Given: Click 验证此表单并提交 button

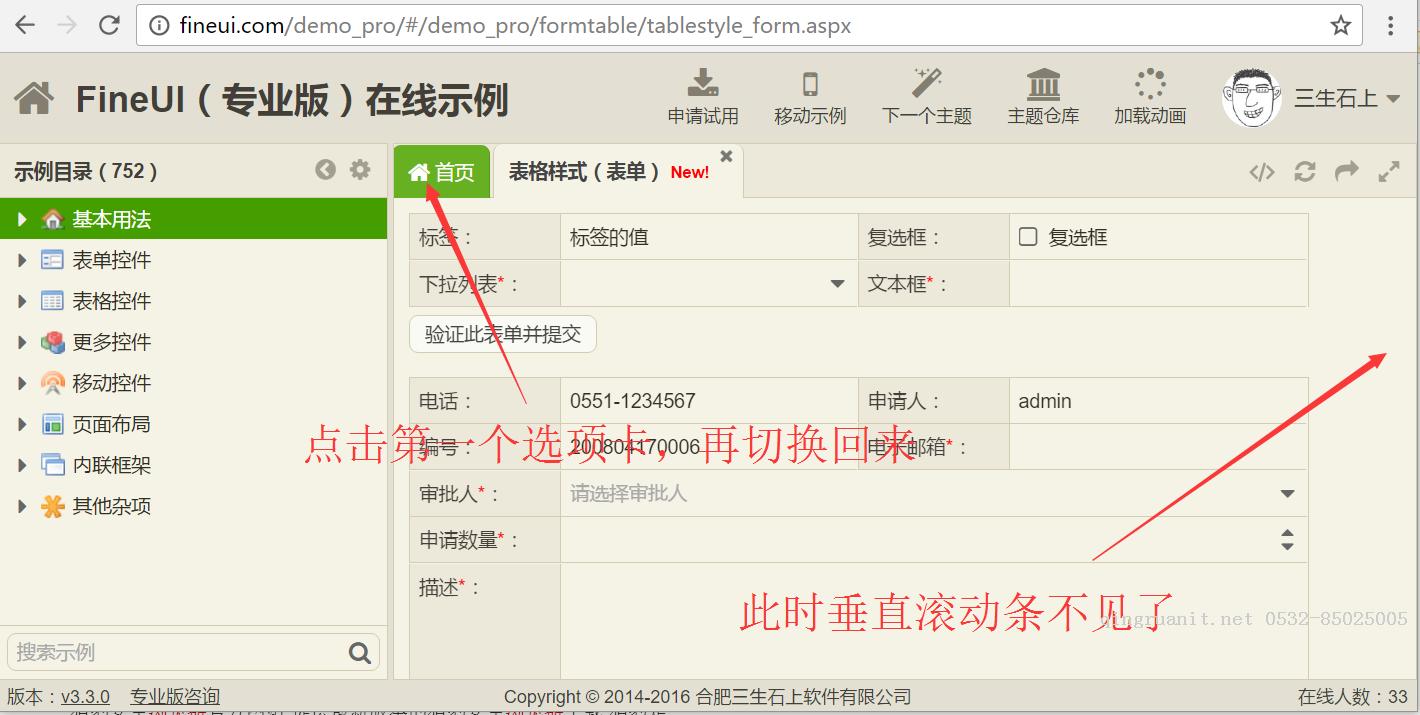Looking at the screenshot, I should coord(503,334).
